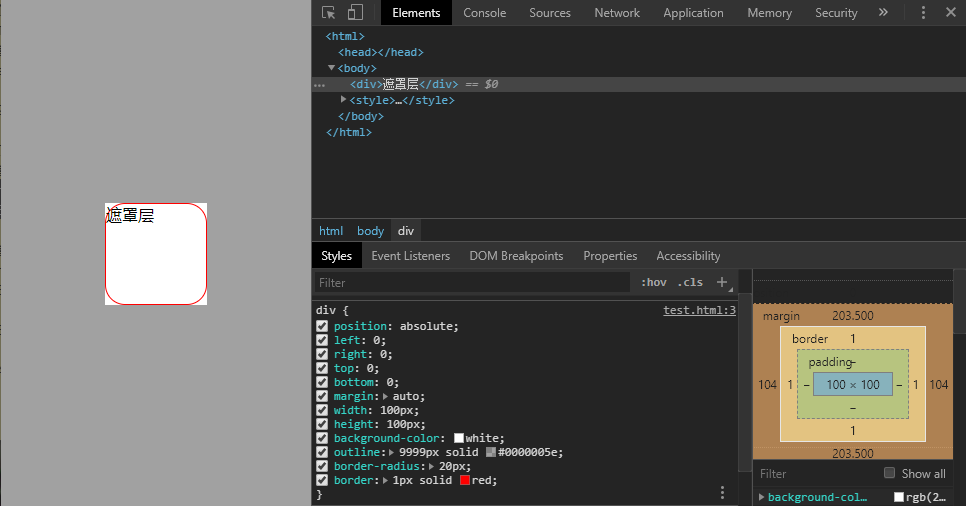Toggle element state with :hov
Image resolution: width=966 pixels, height=506 pixels.
tap(654, 282)
